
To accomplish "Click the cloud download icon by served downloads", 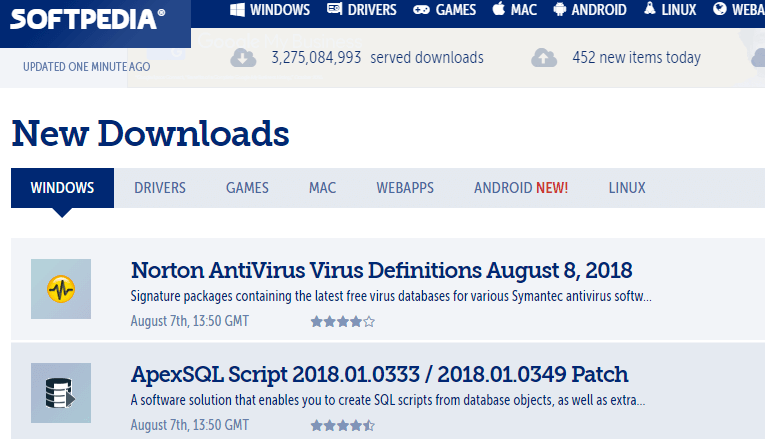I will [x=243, y=58].
